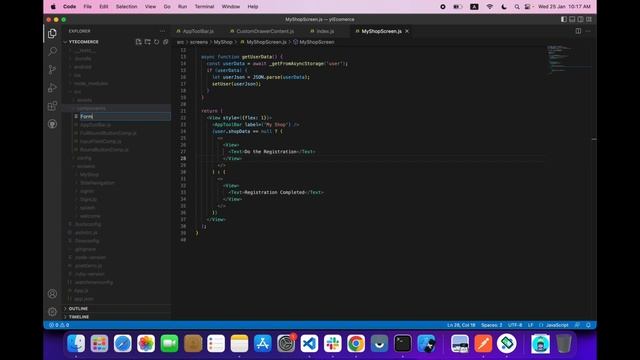Click Ln 28, Col 18 status item
Image resolution: width=640 pixels, height=360 pixels.
(x=461, y=325)
